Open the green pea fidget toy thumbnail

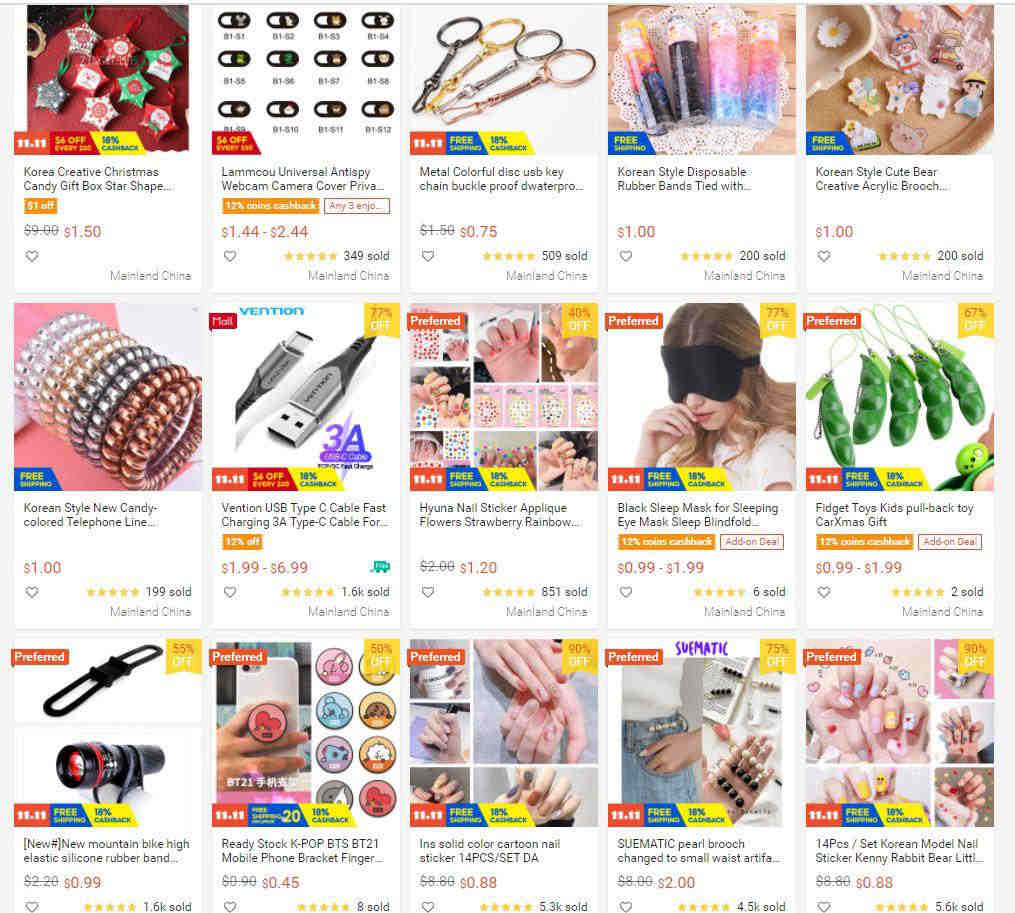[x=900, y=397]
